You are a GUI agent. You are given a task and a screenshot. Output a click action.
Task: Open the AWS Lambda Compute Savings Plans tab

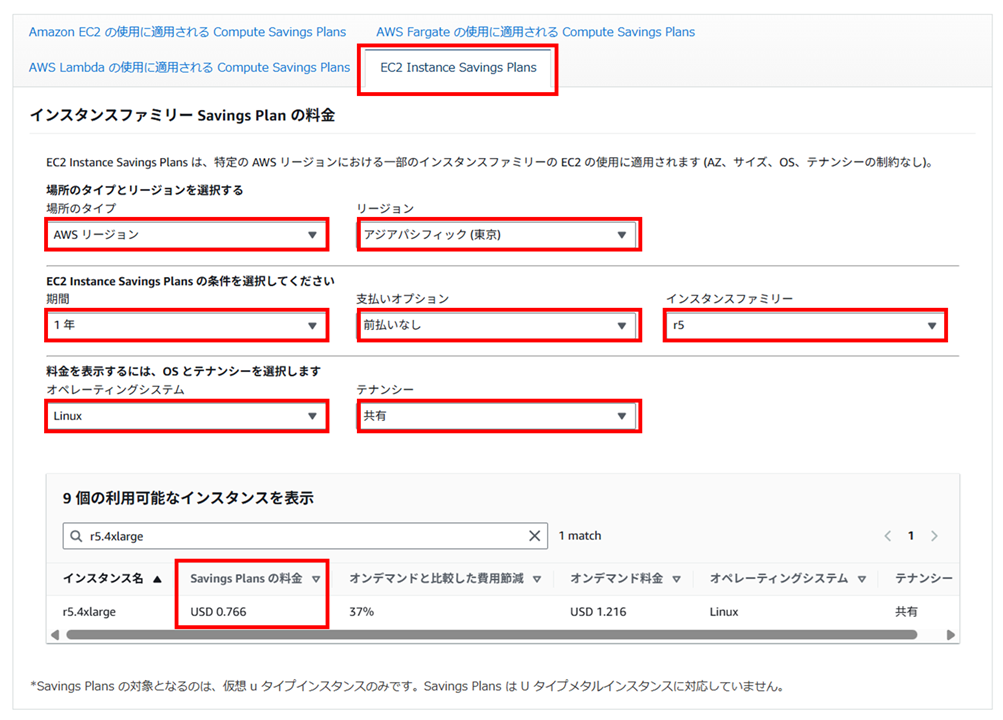(x=189, y=68)
